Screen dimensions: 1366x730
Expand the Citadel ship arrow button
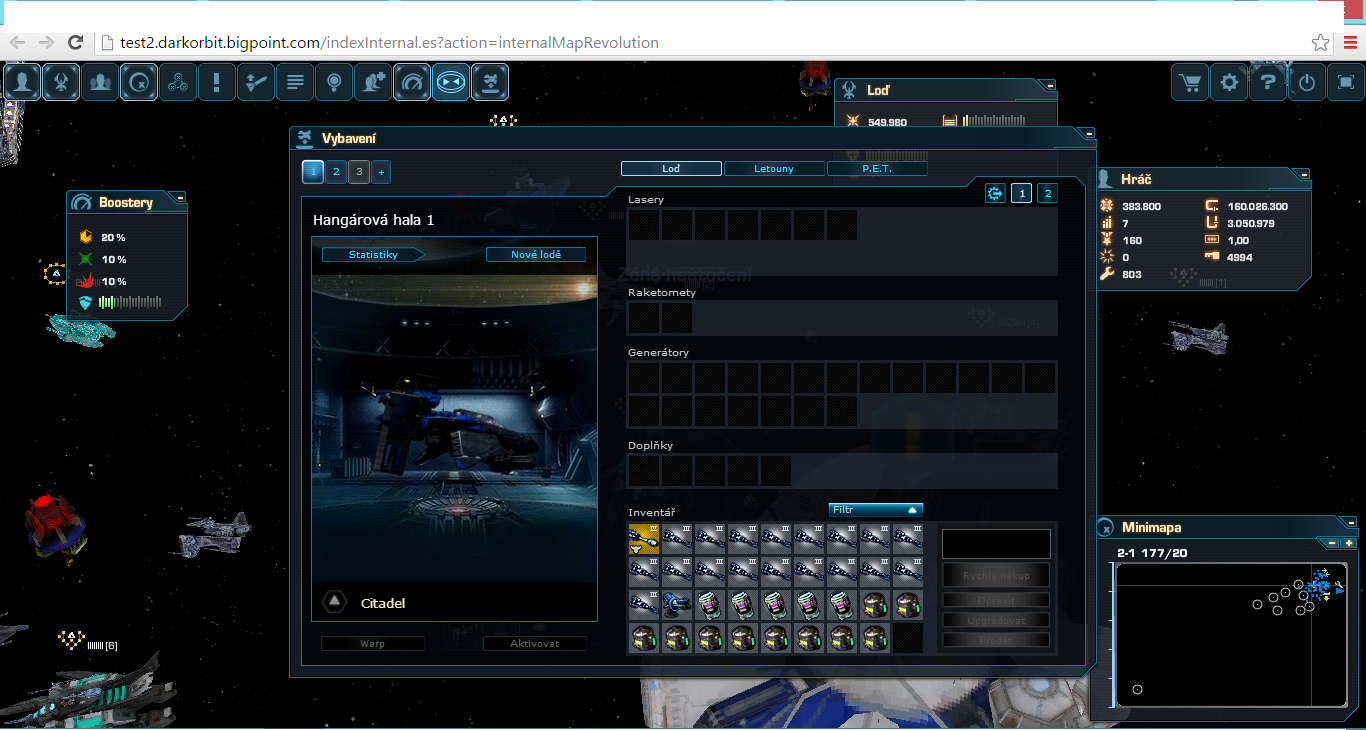point(336,602)
